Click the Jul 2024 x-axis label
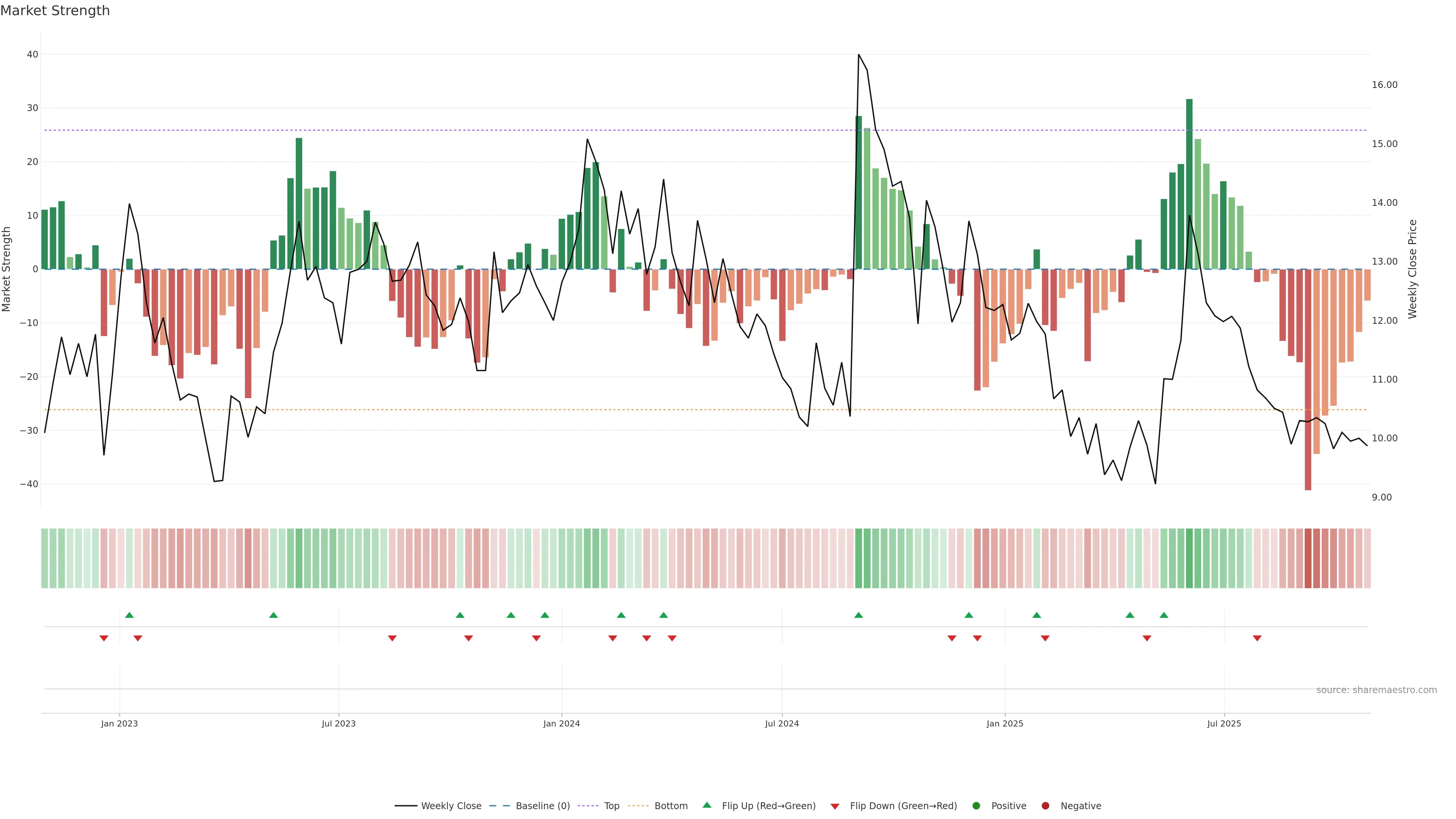The width and height of the screenshot is (1456, 819). pyautogui.click(x=782, y=723)
